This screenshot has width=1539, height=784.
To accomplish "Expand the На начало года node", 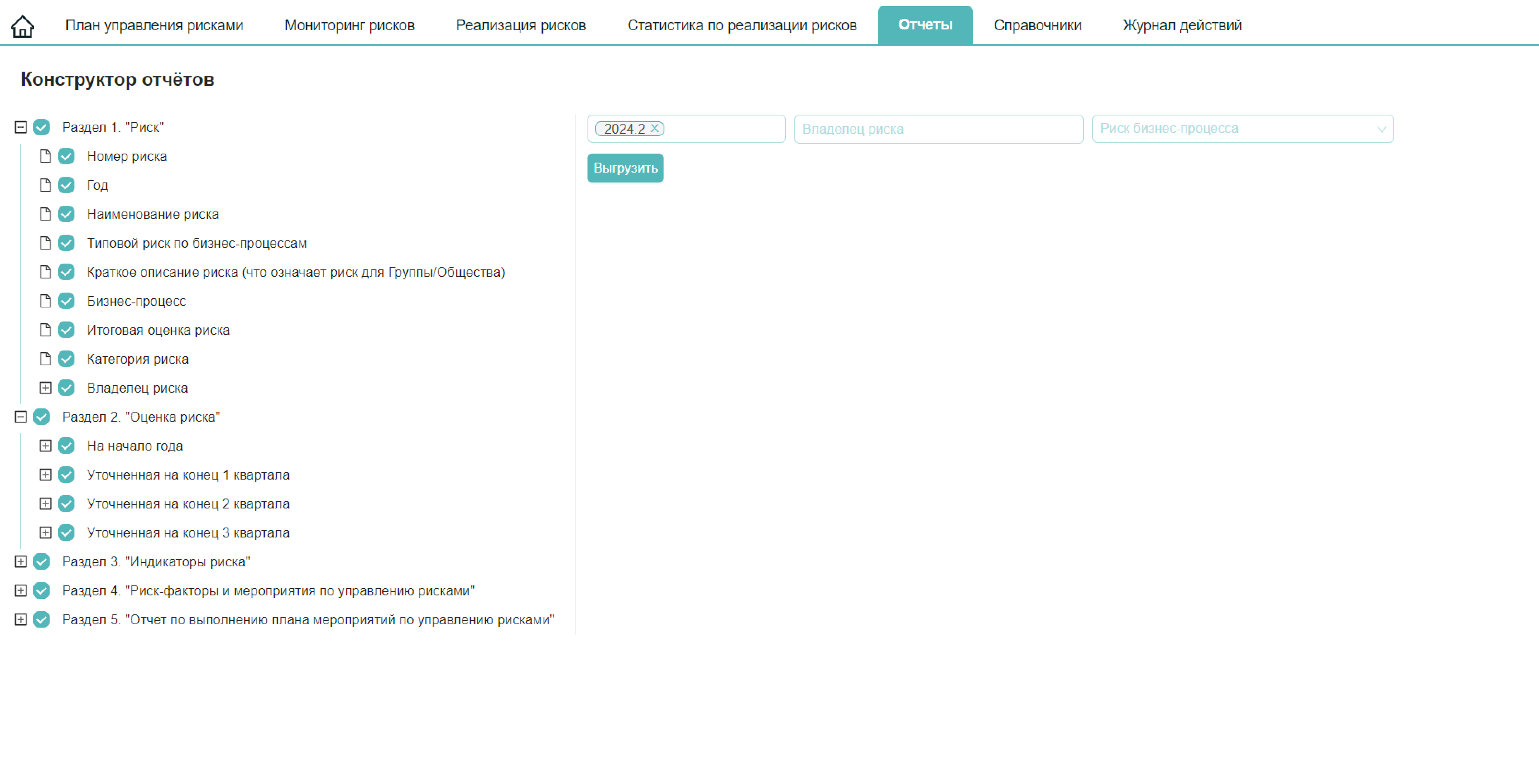I will (x=45, y=446).
